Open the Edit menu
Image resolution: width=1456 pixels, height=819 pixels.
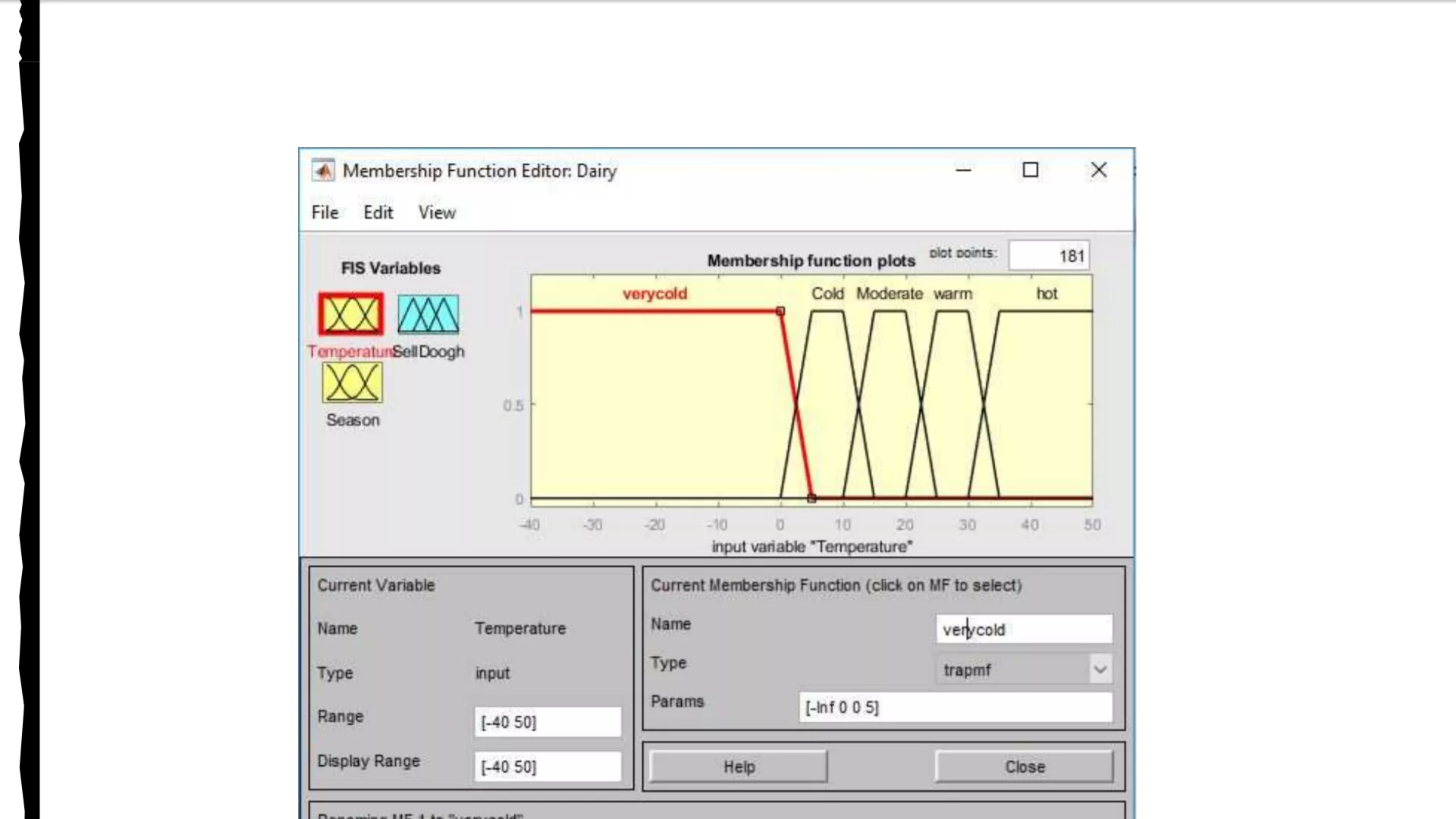(x=378, y=213)
